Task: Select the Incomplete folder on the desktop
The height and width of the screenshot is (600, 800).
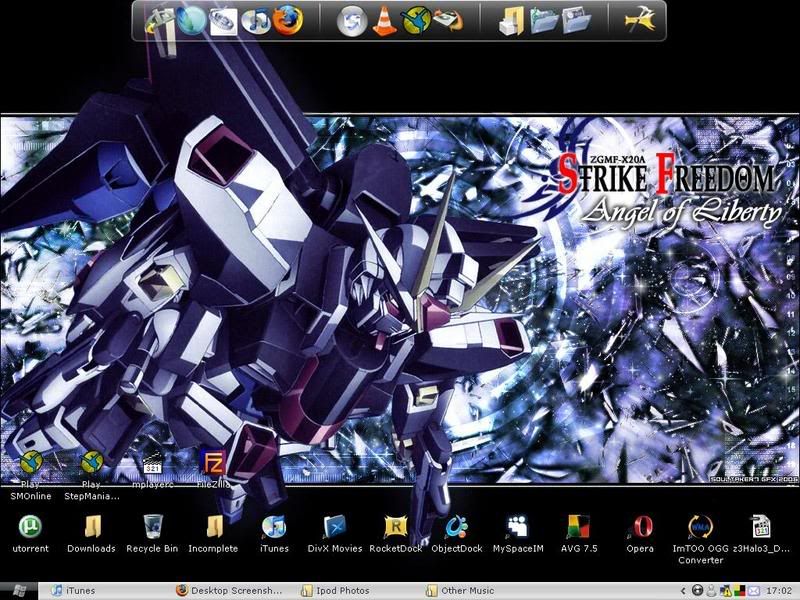Action: (x=213, y=534)
